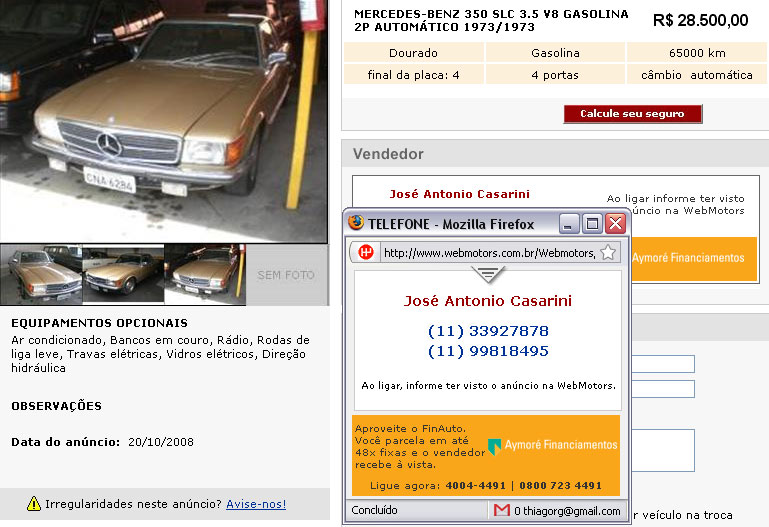
Task: Click the Dourado color cell
Action: [x=413, y=52]
